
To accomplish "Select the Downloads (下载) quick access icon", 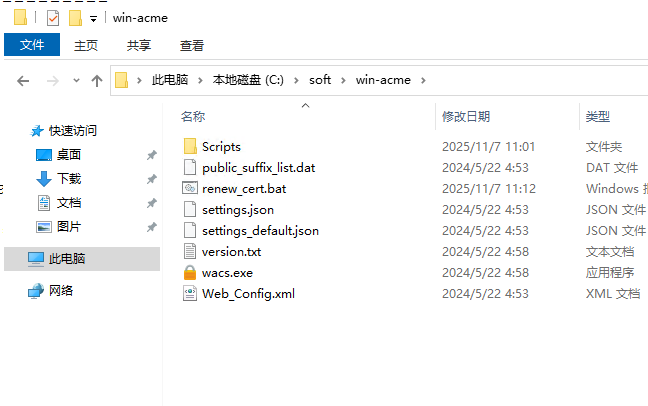I will [44, 179].
